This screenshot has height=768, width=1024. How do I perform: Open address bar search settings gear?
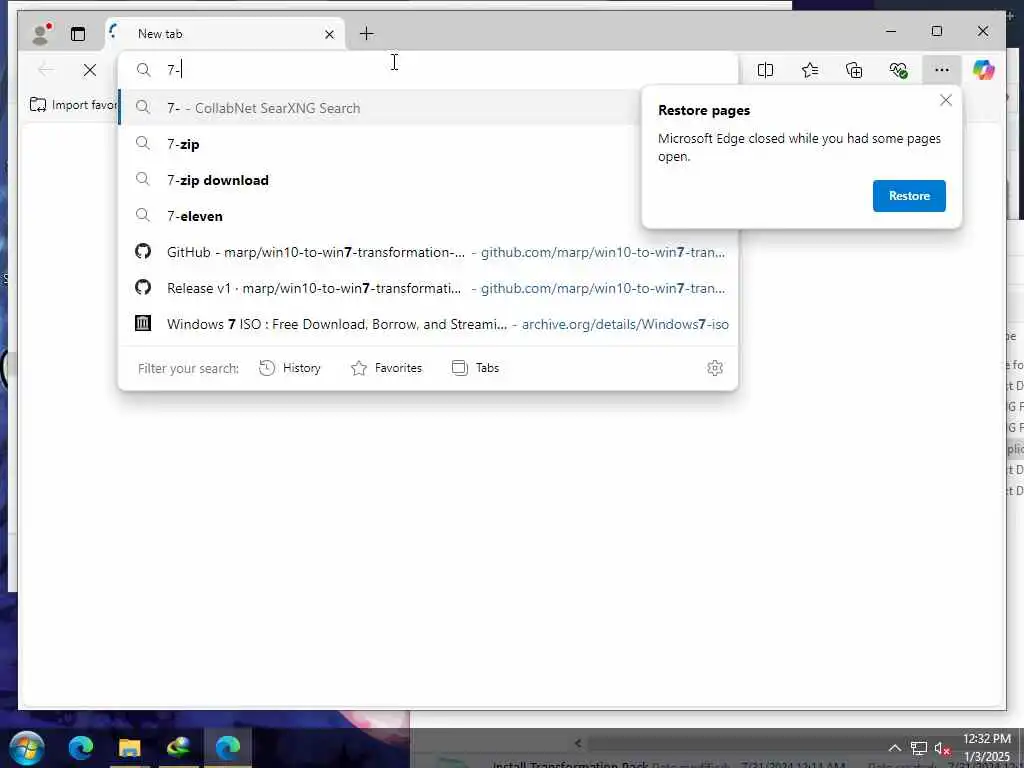(715, 368)
